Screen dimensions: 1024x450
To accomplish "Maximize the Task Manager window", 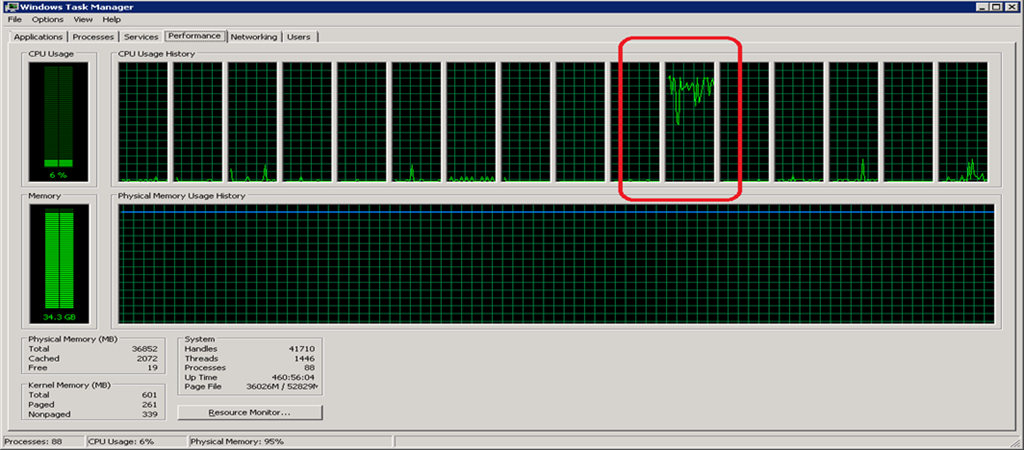I will [x=997, y=6].
